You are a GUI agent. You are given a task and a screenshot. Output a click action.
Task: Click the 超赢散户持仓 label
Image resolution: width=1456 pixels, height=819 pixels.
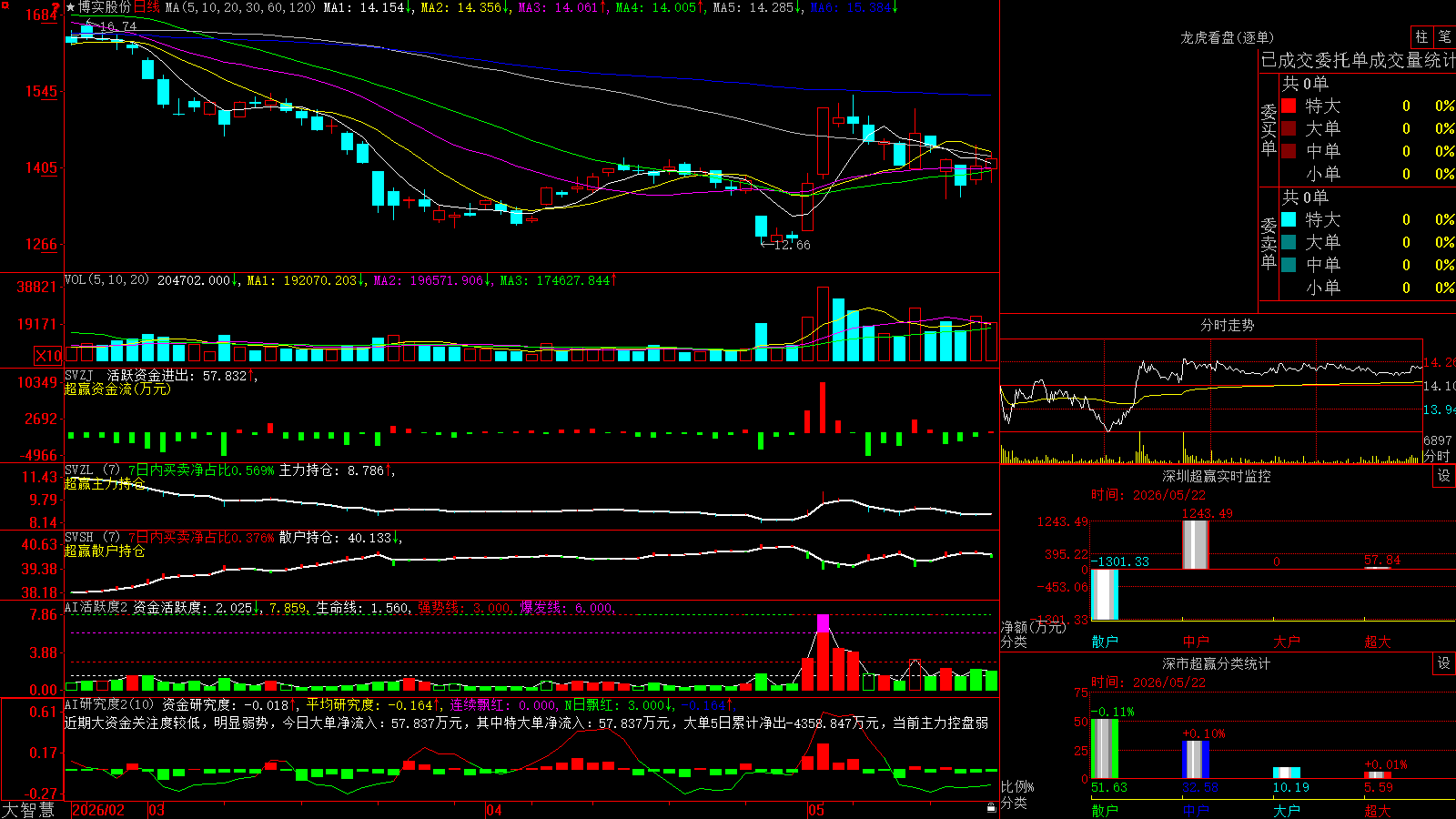[x=105, y=551]
